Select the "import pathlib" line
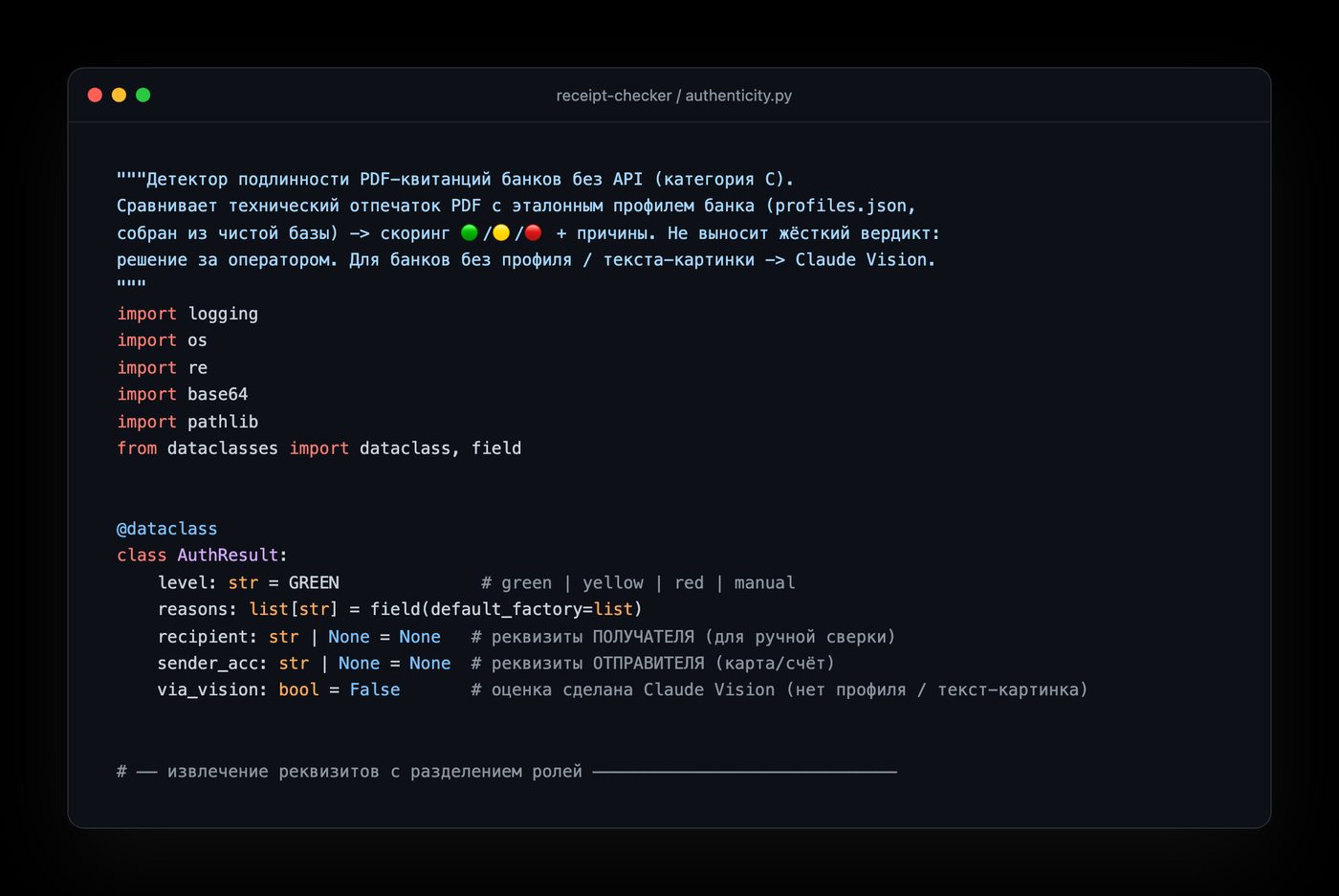The height and width of the screenshot is (896, 1339). coord(187,422)
